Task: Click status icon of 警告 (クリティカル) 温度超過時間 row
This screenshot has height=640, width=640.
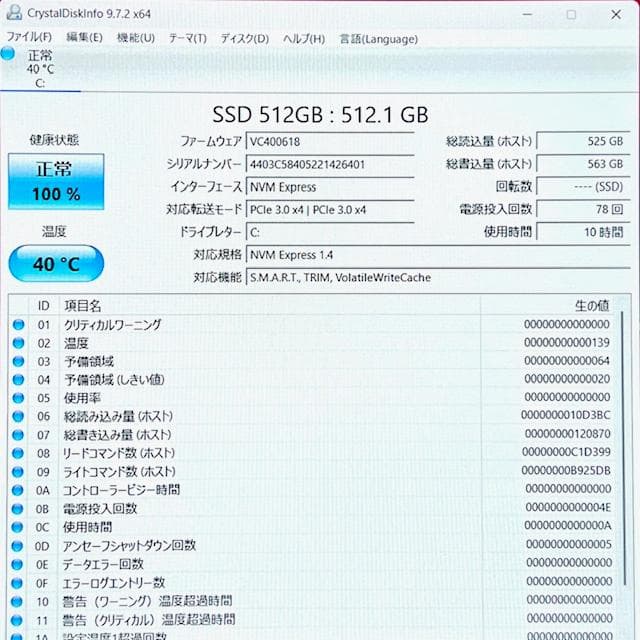Action: (x=17, y=620)
